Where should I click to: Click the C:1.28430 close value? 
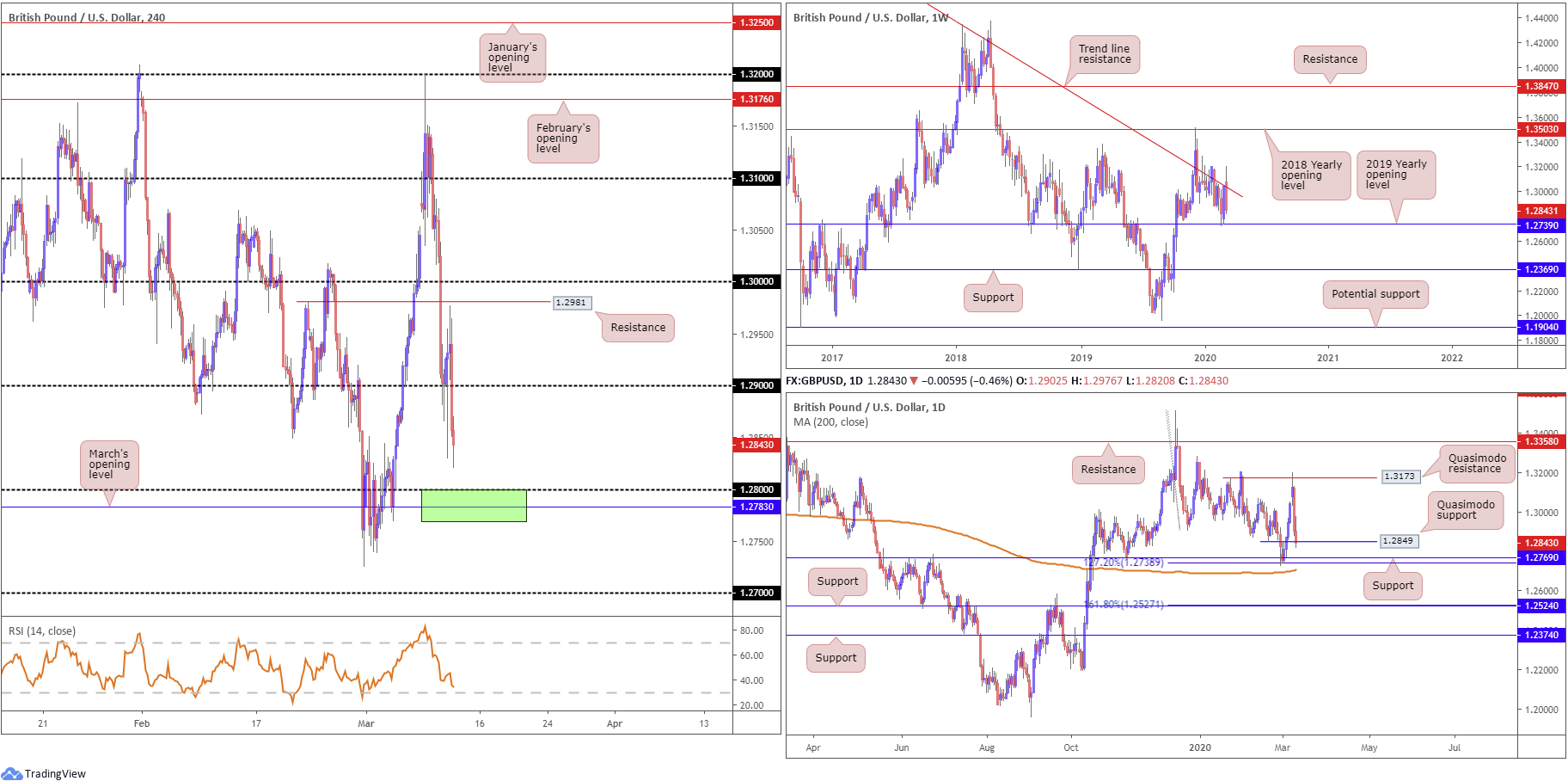(x=1204, y=381)
